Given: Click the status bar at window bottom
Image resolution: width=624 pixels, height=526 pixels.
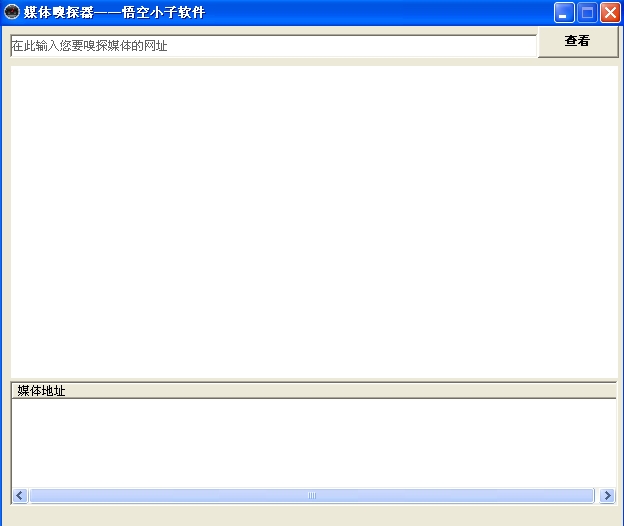Looking at the screenshot, I should click(312, 515).
